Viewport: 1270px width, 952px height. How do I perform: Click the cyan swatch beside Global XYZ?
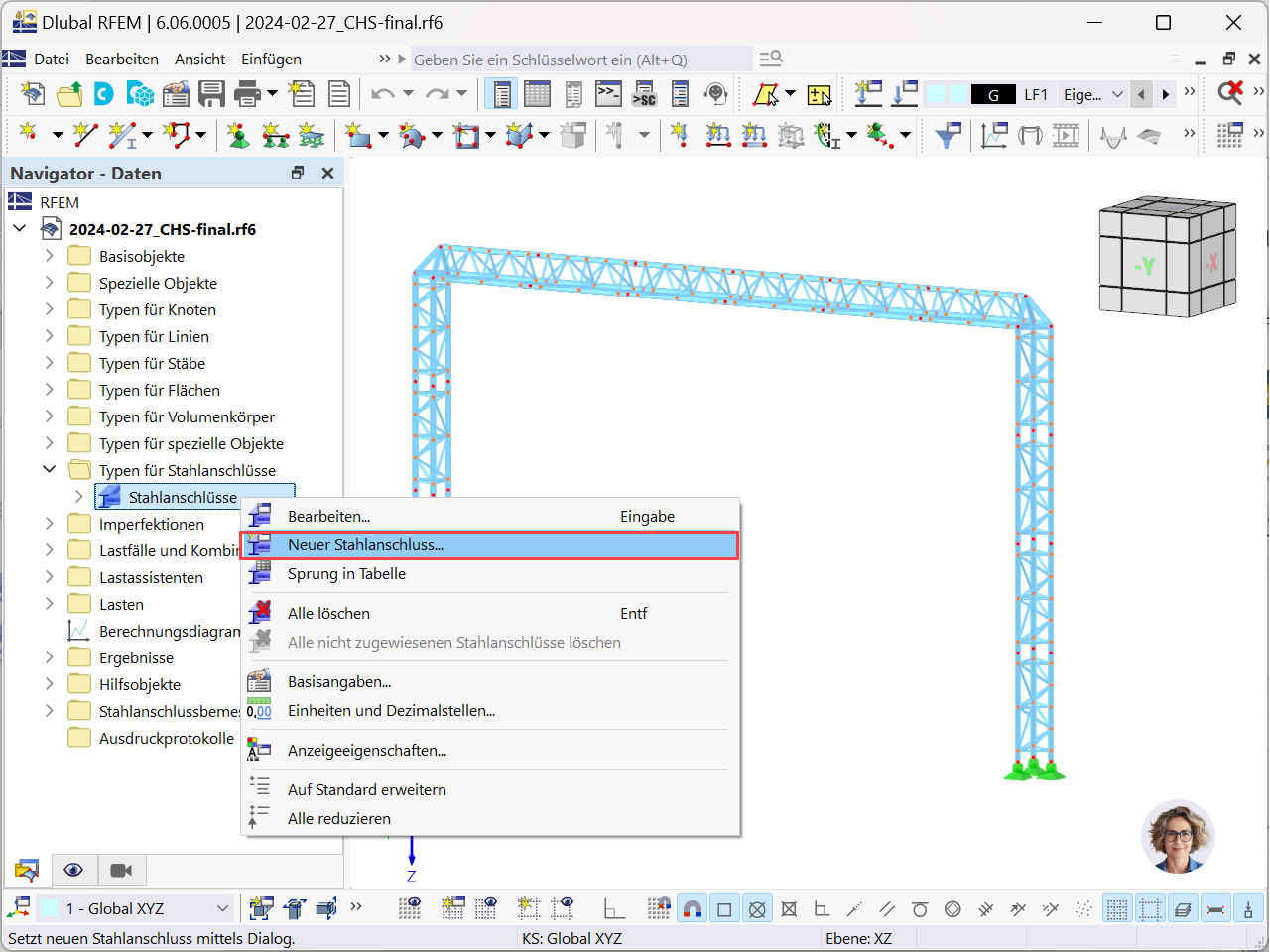49,908
